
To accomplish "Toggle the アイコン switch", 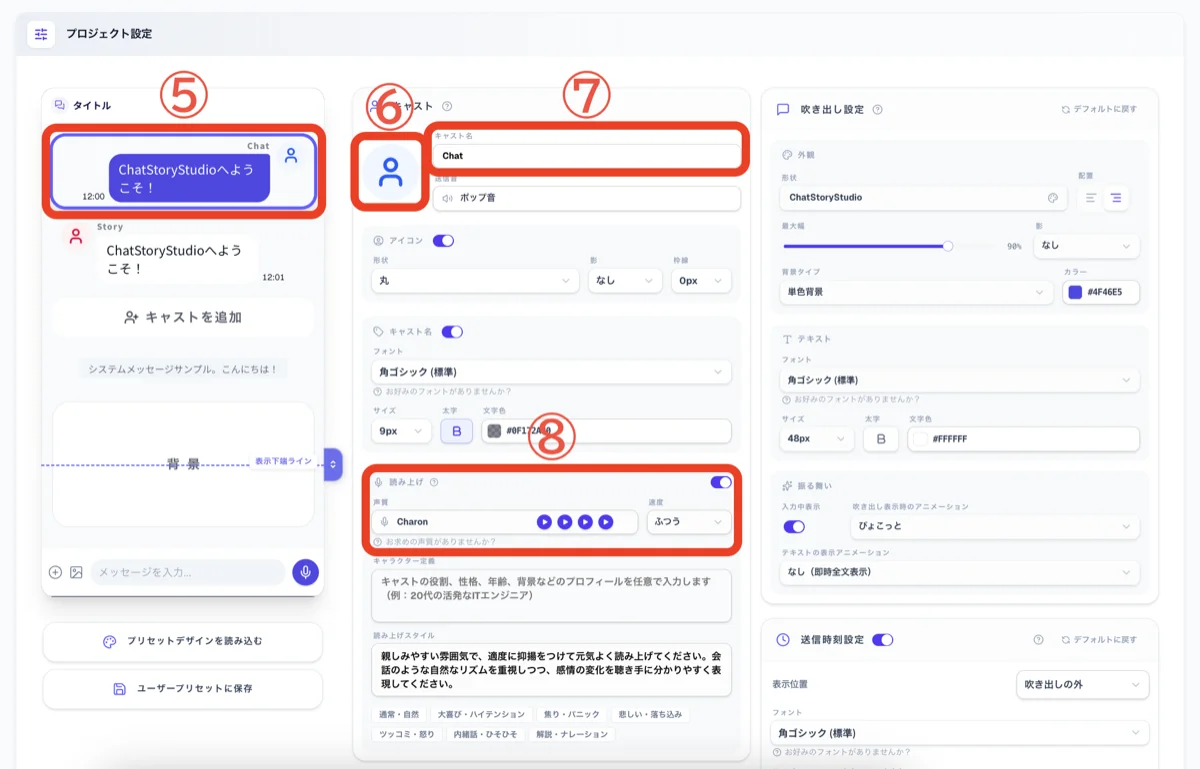I will (443, 241).
